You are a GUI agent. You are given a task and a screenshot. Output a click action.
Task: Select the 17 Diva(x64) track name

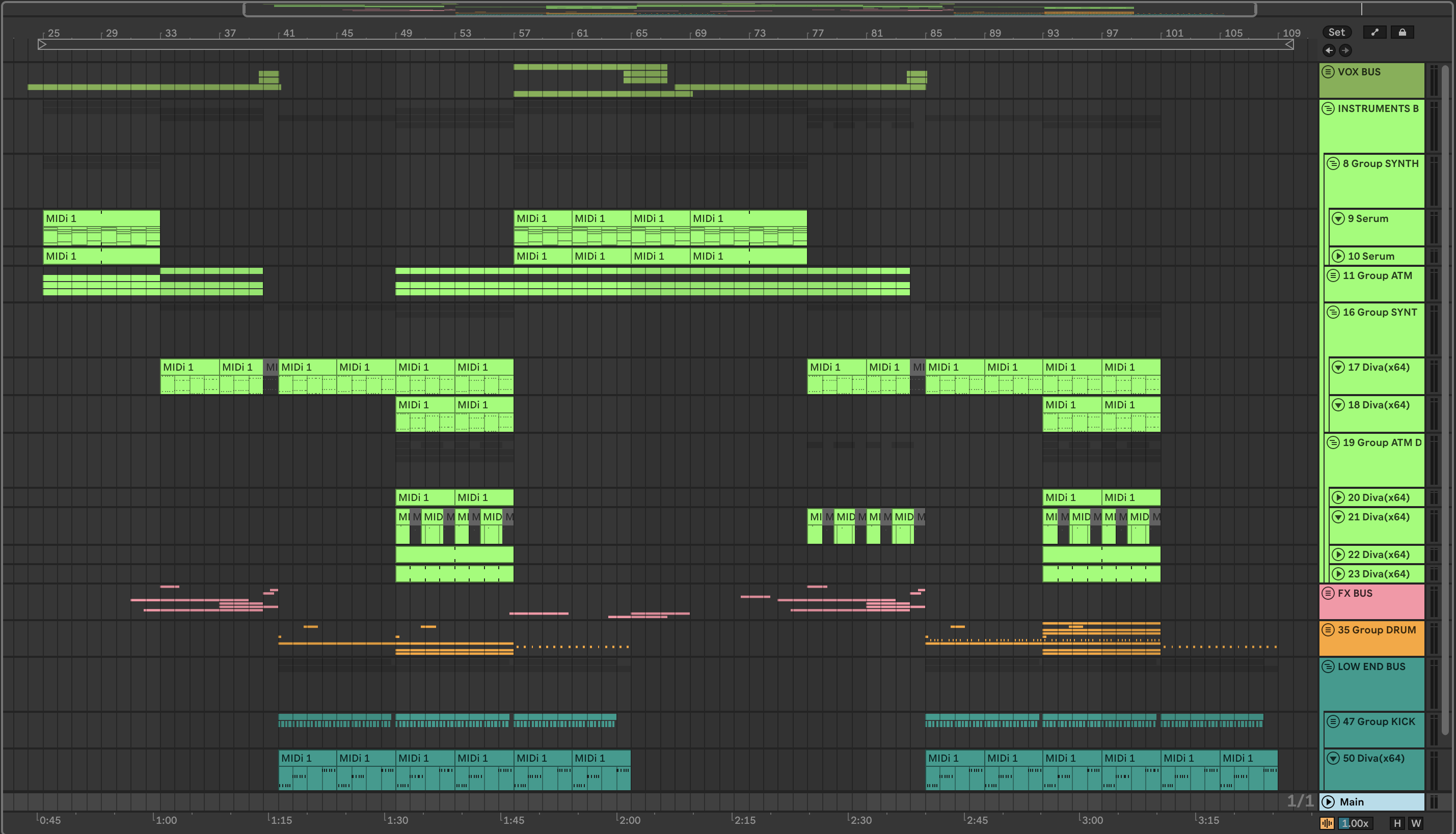click(x=1379, y=367)
